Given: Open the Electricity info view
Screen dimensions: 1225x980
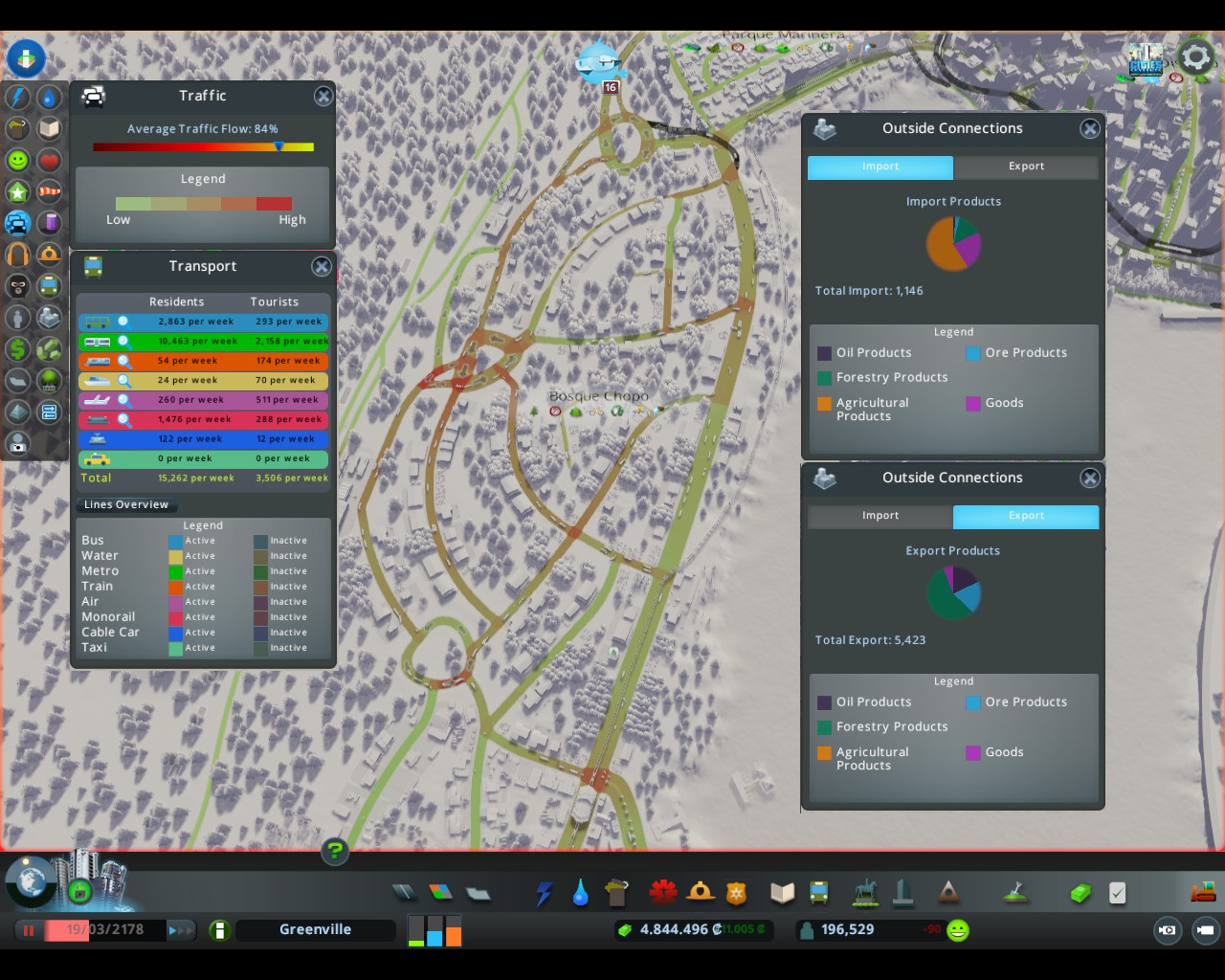Looking at the screenshot, I should pos(18,97).
